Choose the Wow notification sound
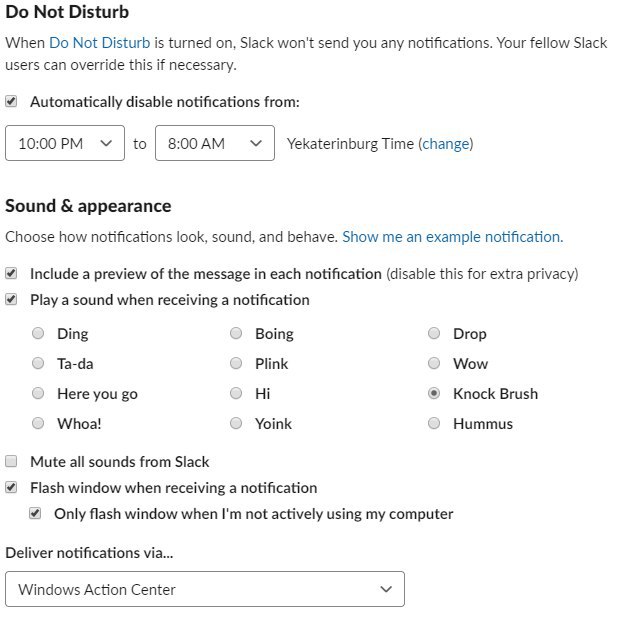Image resolution: width=641 pixels, height=627 pixels. point(434,363)
